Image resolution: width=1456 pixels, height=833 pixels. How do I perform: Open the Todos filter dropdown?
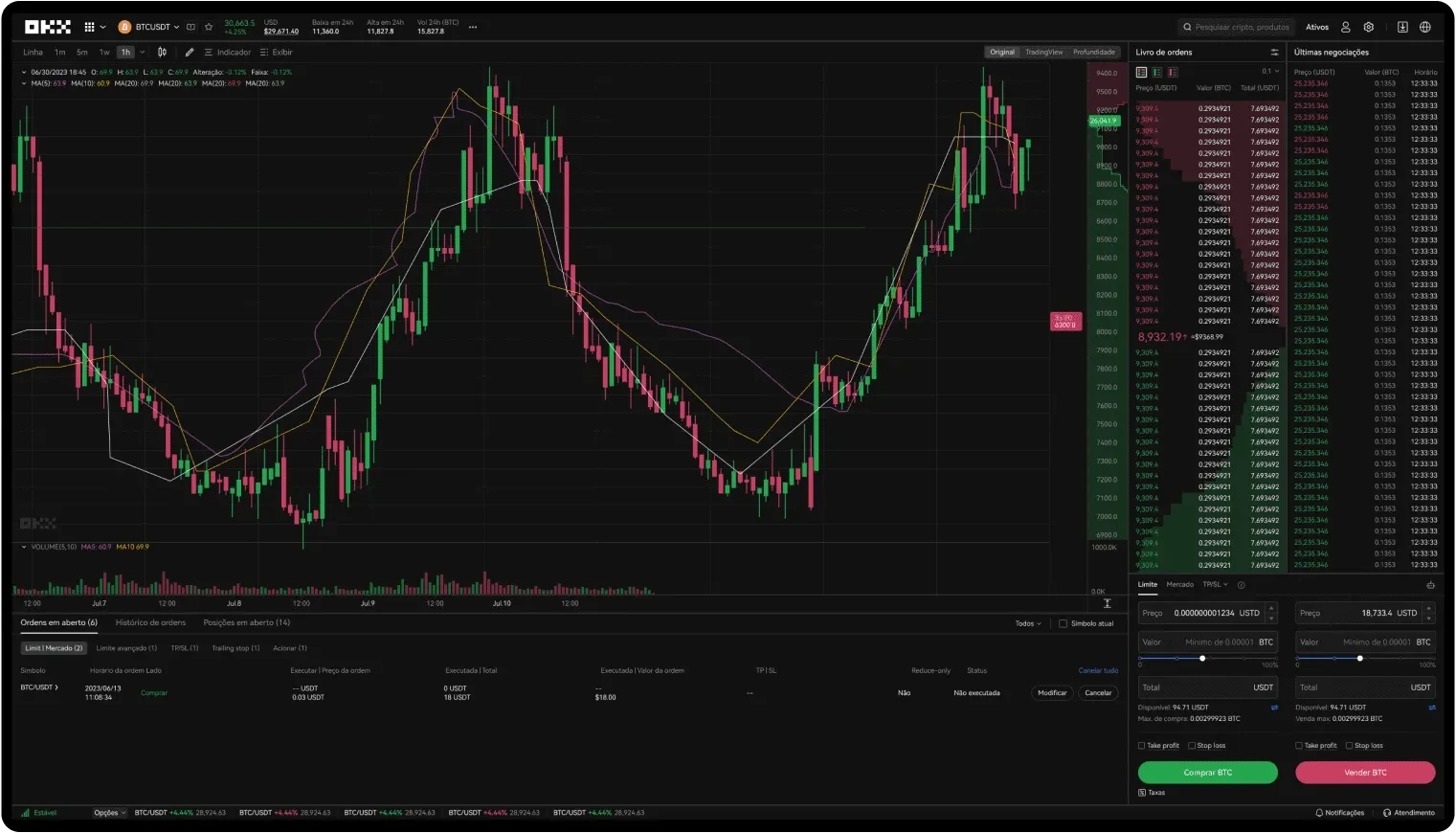tap(1028, 623)
